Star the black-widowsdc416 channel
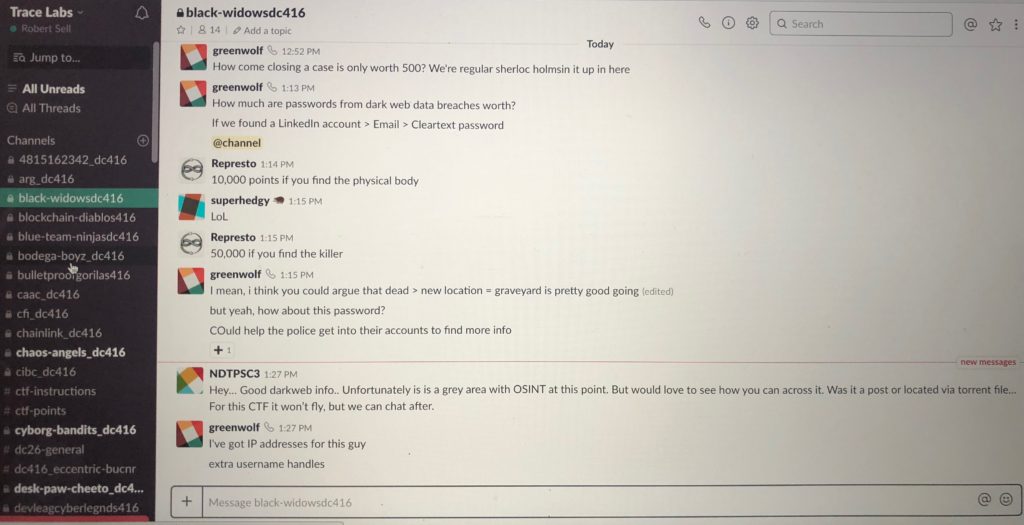 (x=181, y=30)
